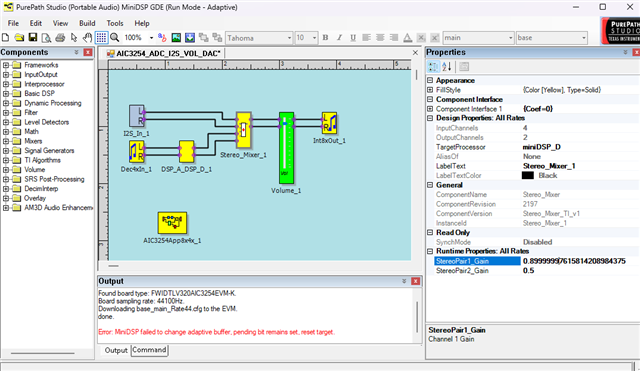Save the project with the floppy icon

tap(33, 38)
